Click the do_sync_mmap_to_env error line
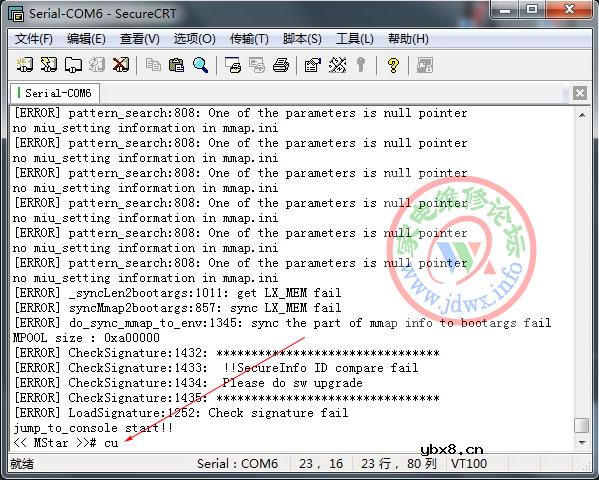 pyautogui.click(x=283, y=323)
